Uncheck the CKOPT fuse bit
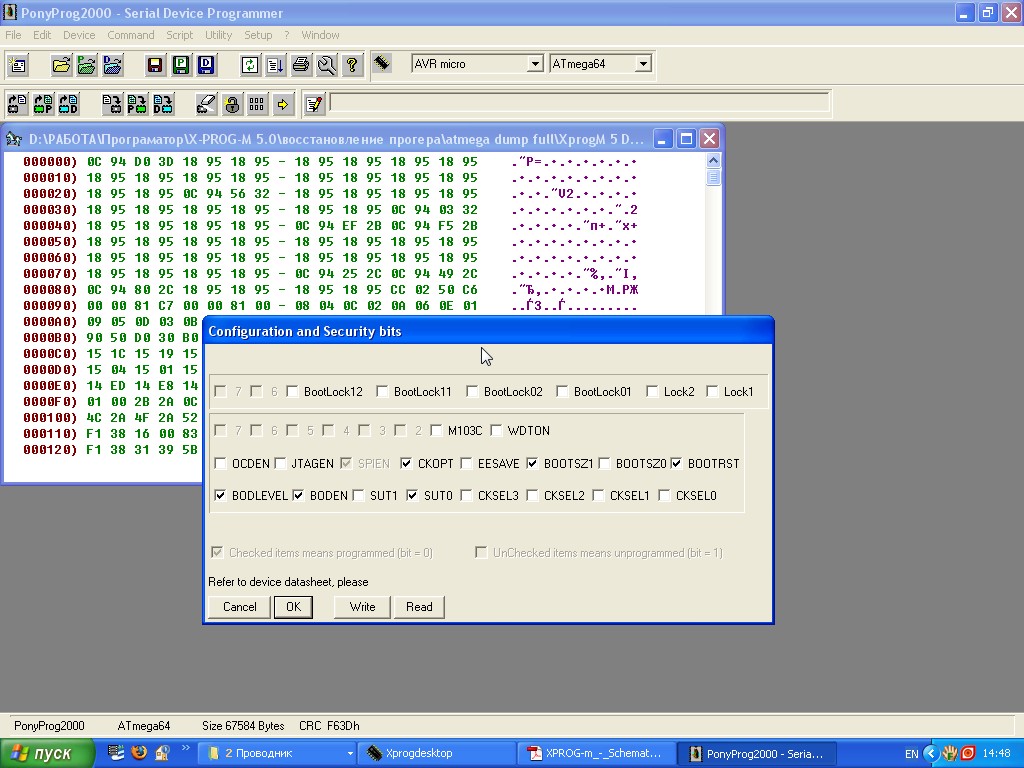 406,463
